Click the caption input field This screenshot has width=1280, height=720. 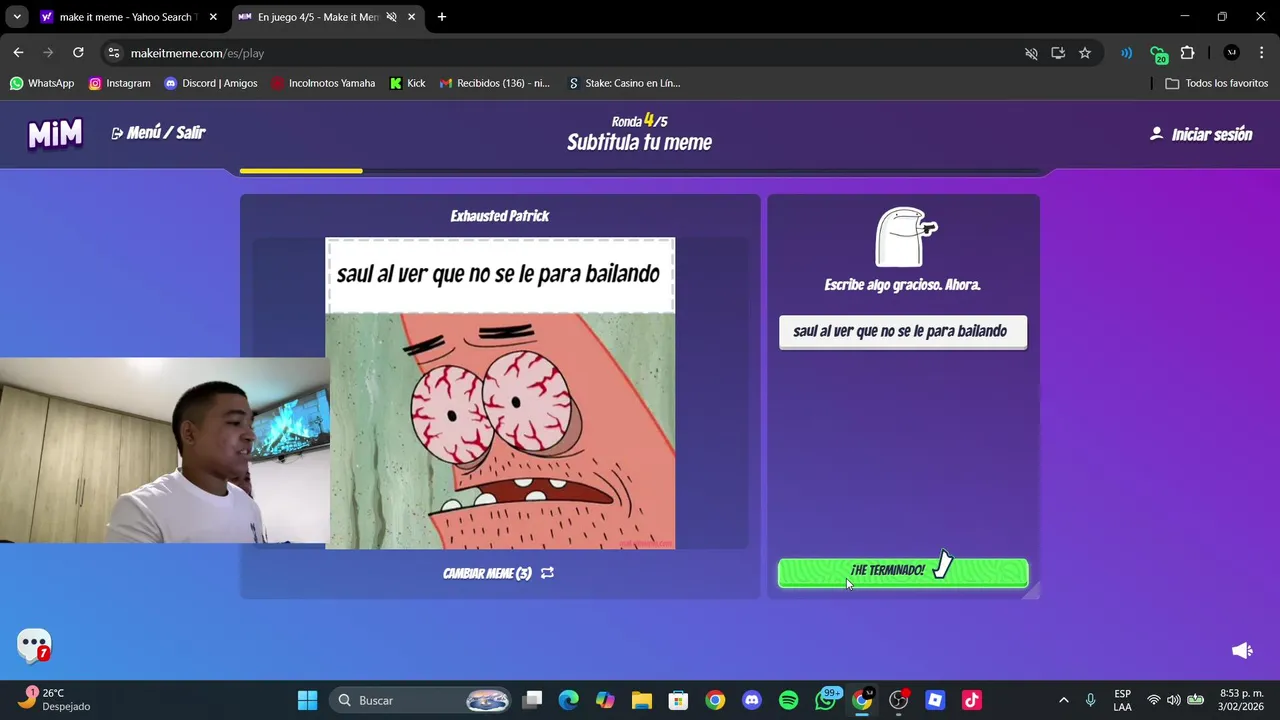(902, 331)
